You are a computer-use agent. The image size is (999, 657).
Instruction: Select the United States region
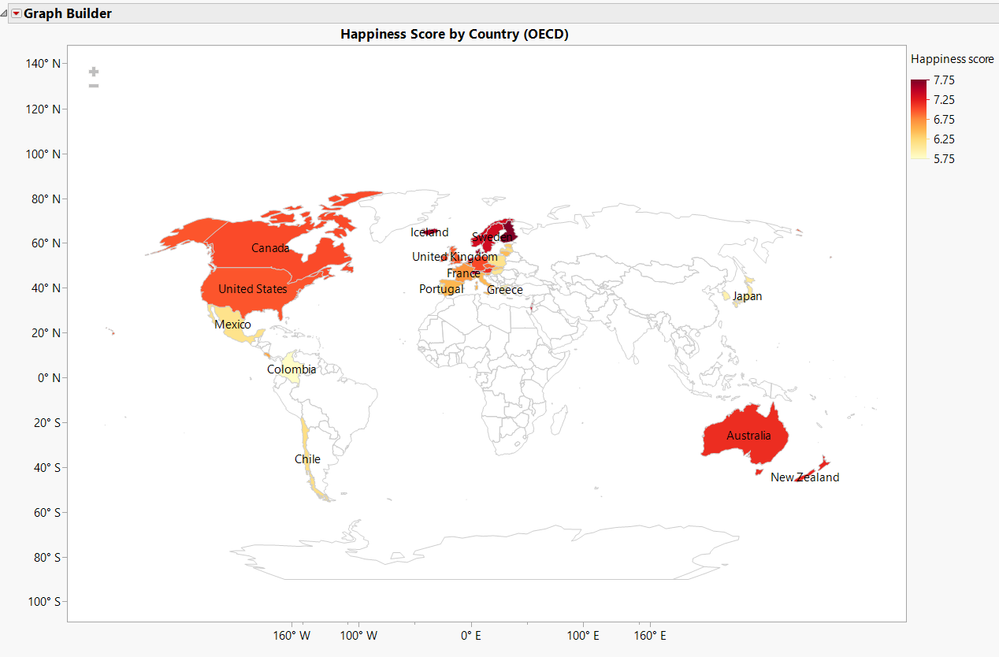pos(252,289)
